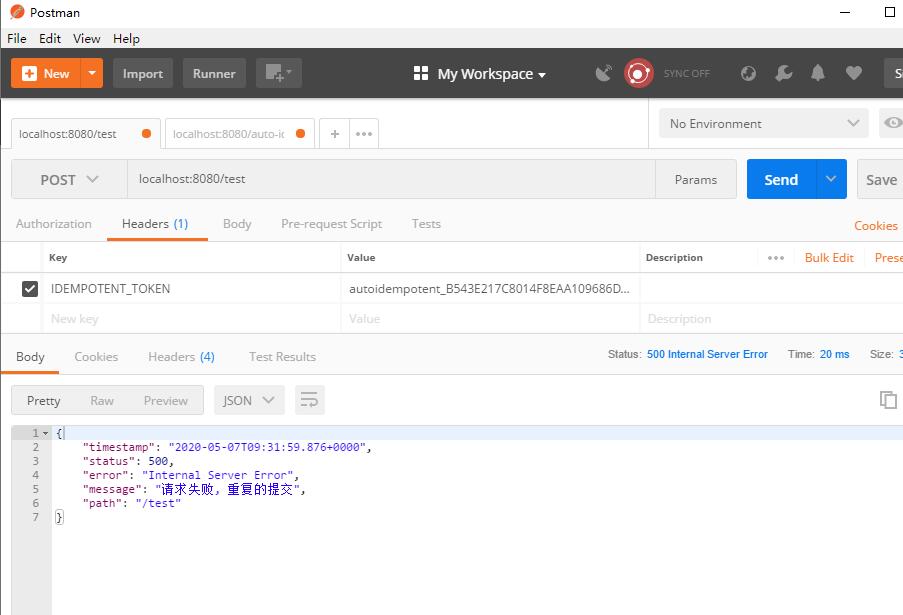
Task: Click the blue Send button
Action: coord(781,179)
